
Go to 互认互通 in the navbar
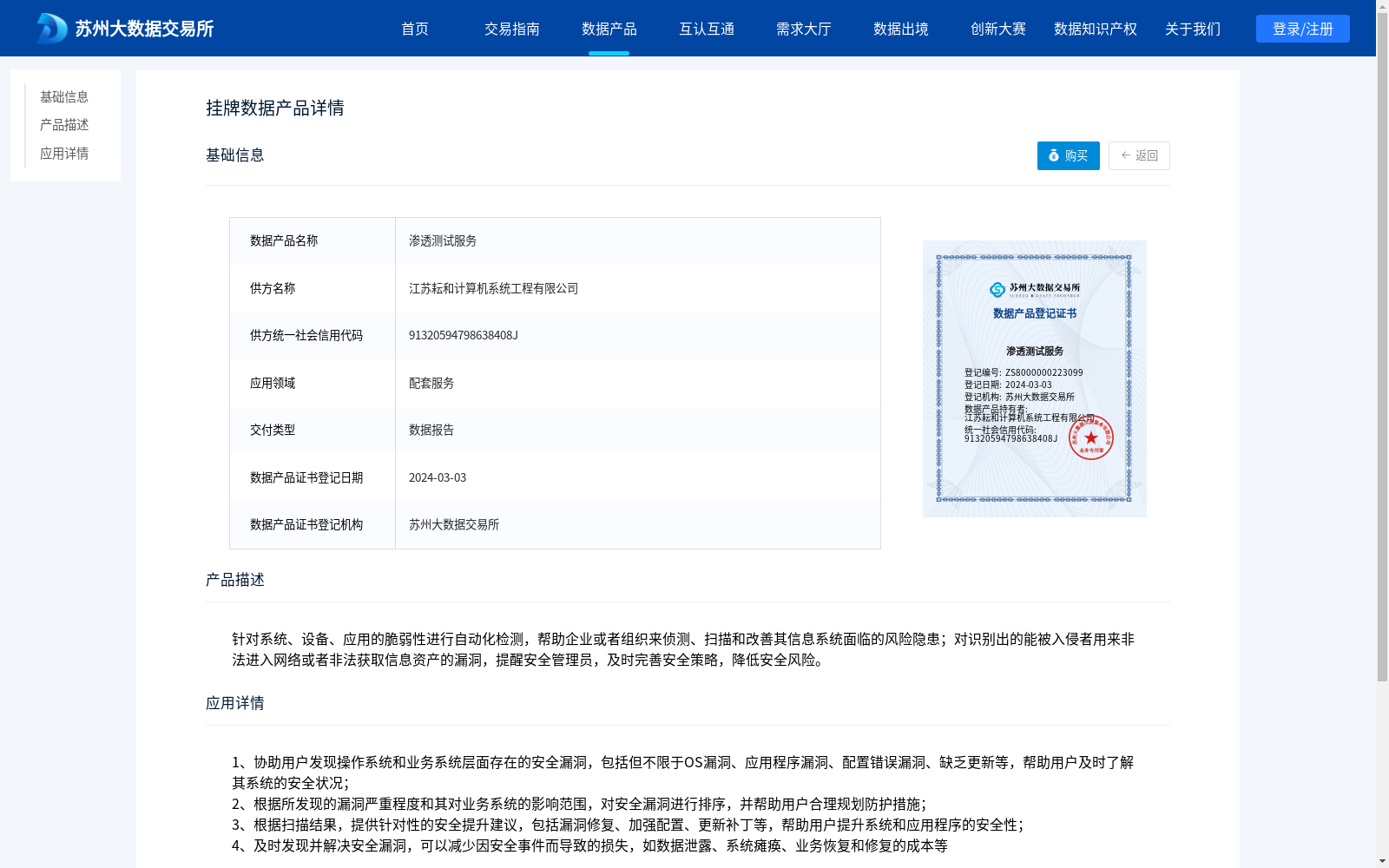pyautogui.click(x=707, y=29)
